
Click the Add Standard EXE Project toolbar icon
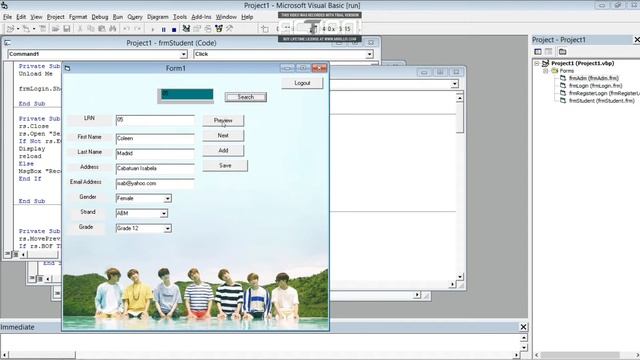click(10, 29)
